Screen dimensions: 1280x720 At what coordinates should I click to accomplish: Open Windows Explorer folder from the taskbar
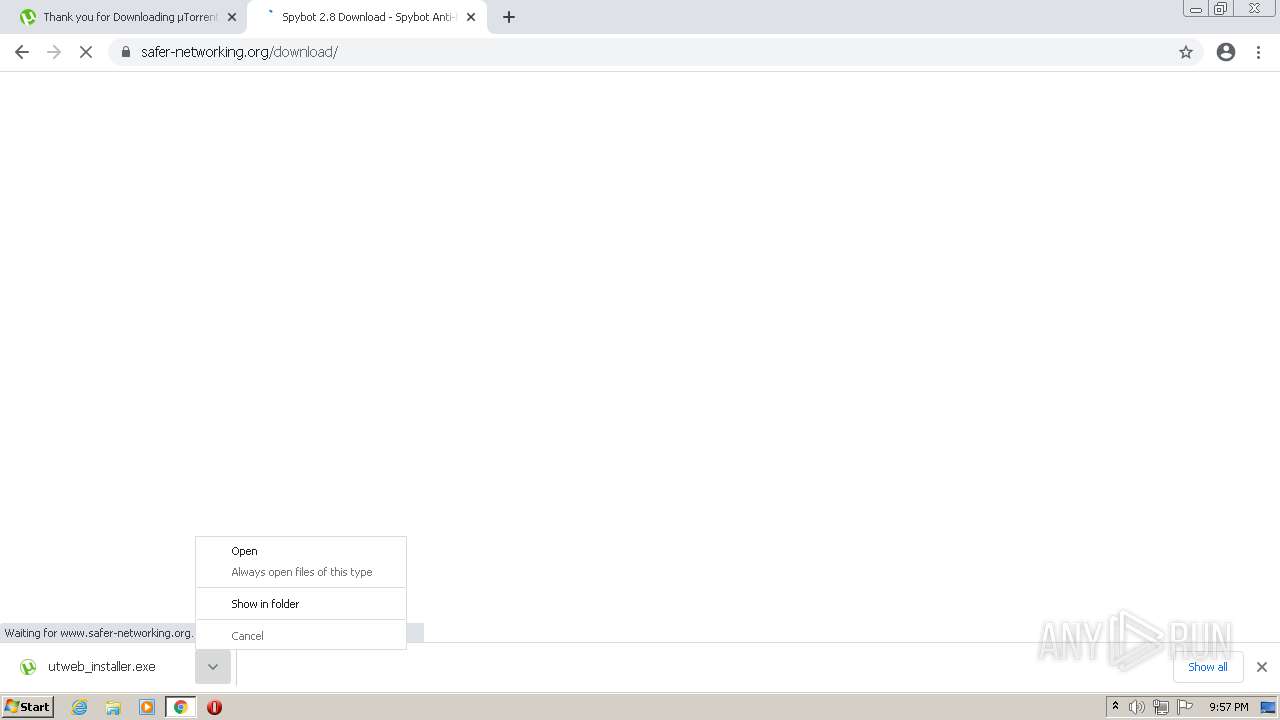(x=113, y=707)
